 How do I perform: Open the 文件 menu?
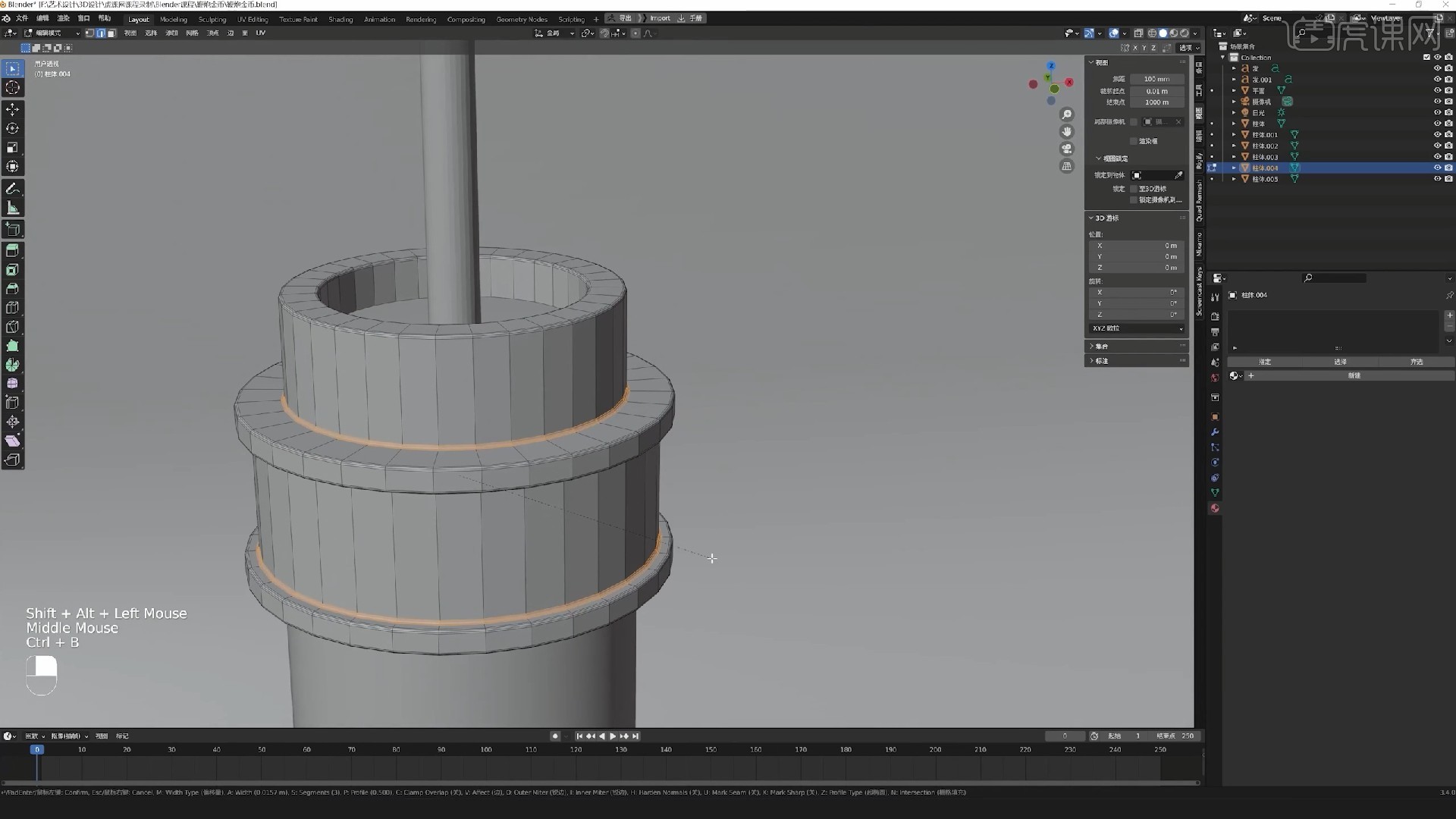(x=22, y=18)
